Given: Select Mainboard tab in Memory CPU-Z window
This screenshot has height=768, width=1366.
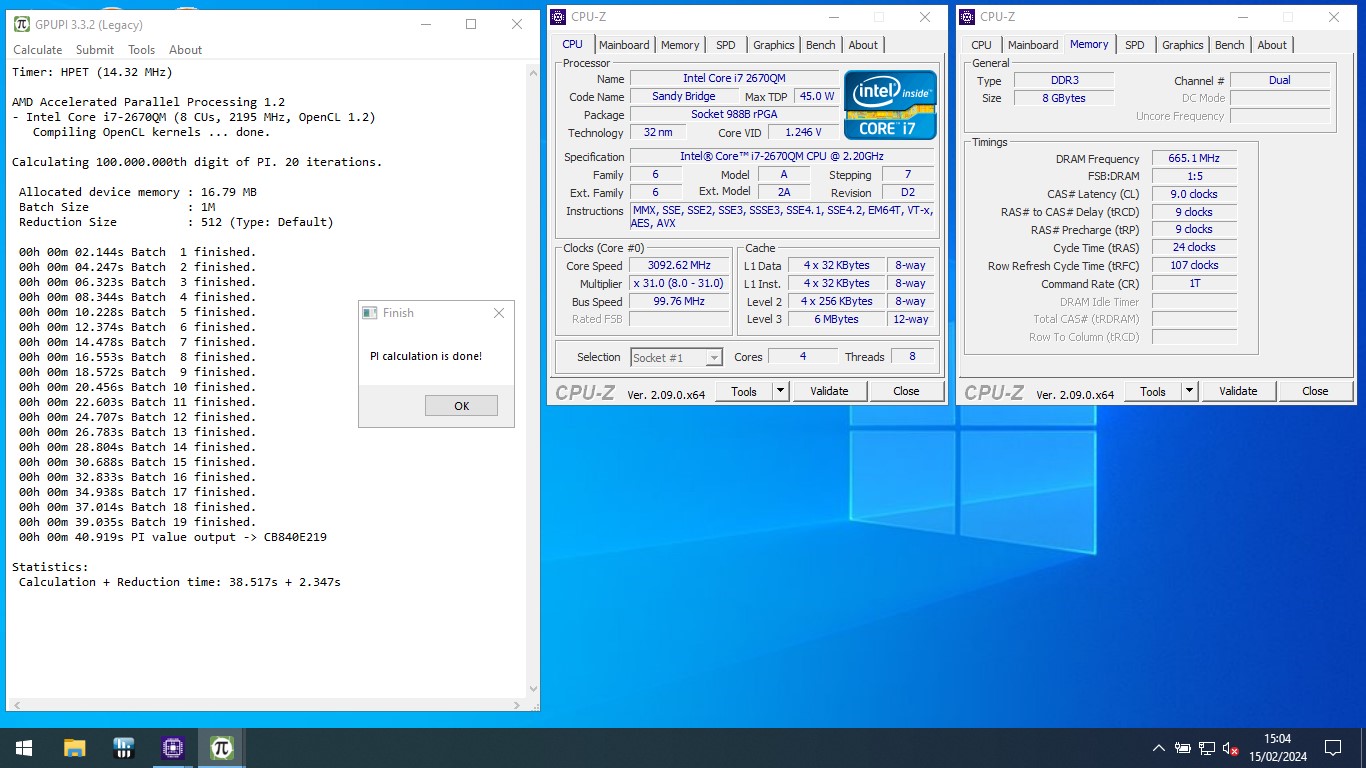Looking at the screenshot, I should coord(1033,45).
